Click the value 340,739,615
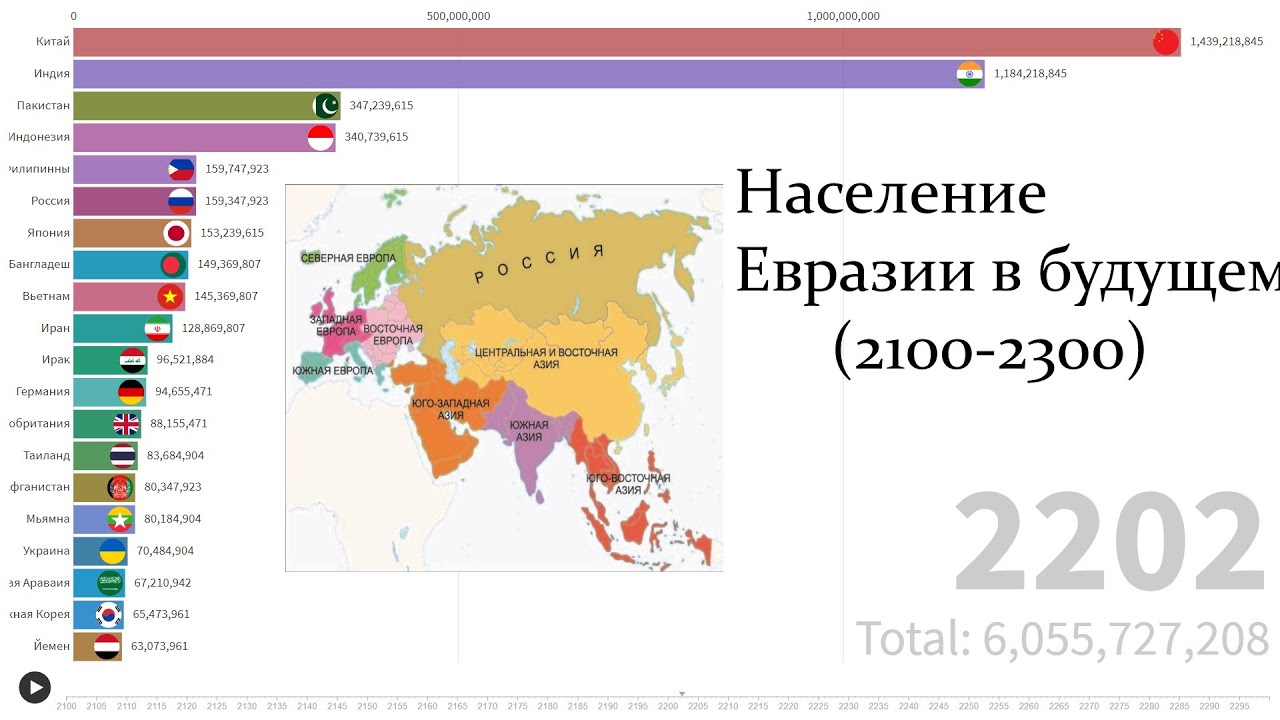Viewport: 1280px width, 720px height. pyautogui.click(x=376, y=137)
